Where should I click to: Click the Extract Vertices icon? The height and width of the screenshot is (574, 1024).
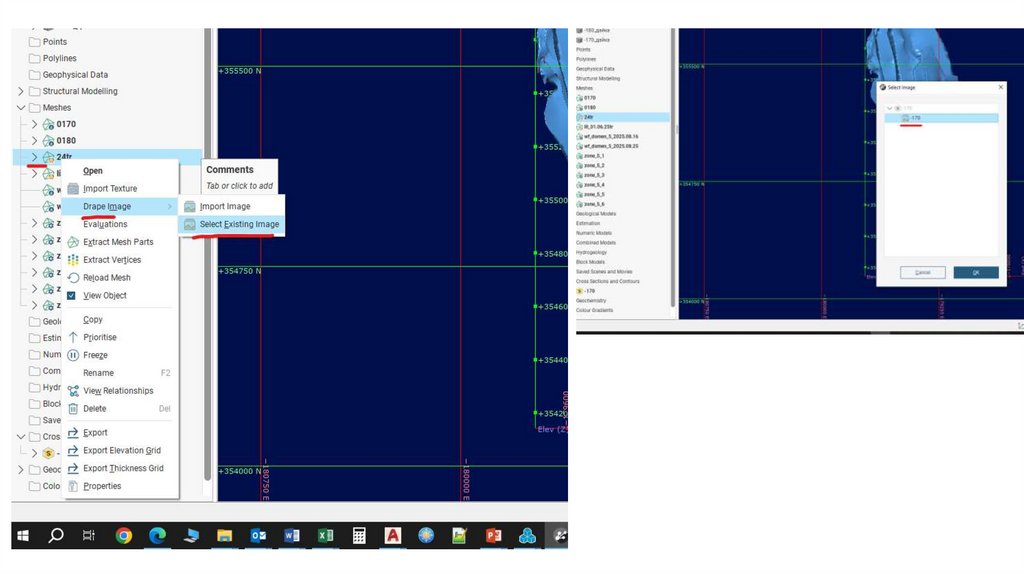tap(73, 260)
